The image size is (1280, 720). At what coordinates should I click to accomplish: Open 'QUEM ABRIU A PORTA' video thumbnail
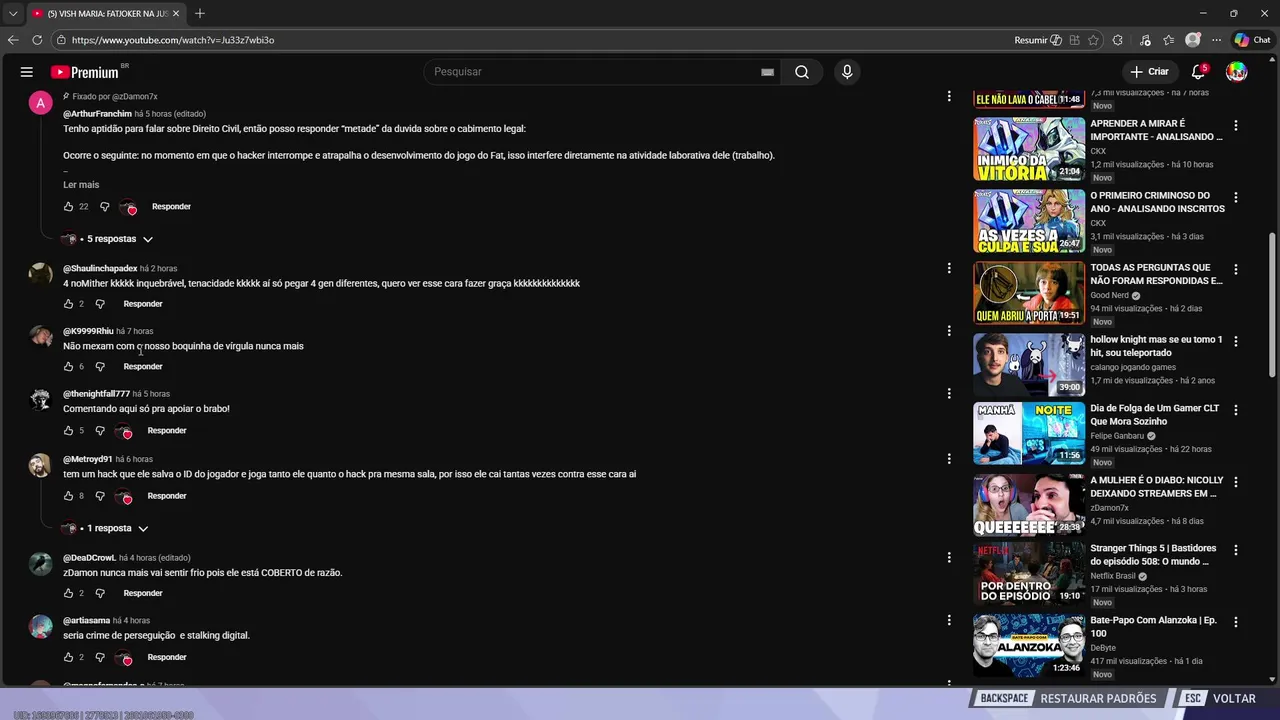(1029, 293)
